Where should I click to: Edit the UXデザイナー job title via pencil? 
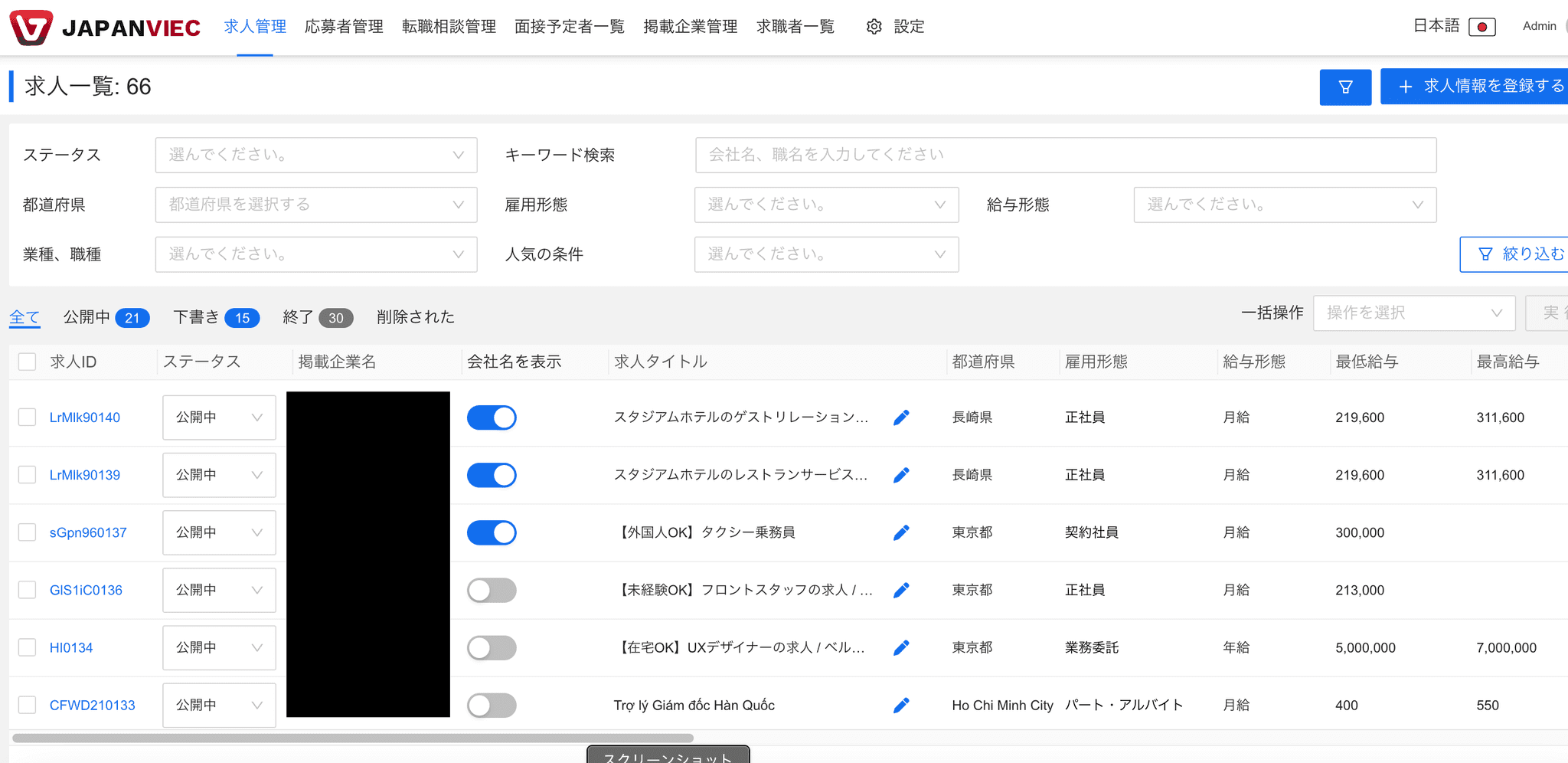point(901,648)
